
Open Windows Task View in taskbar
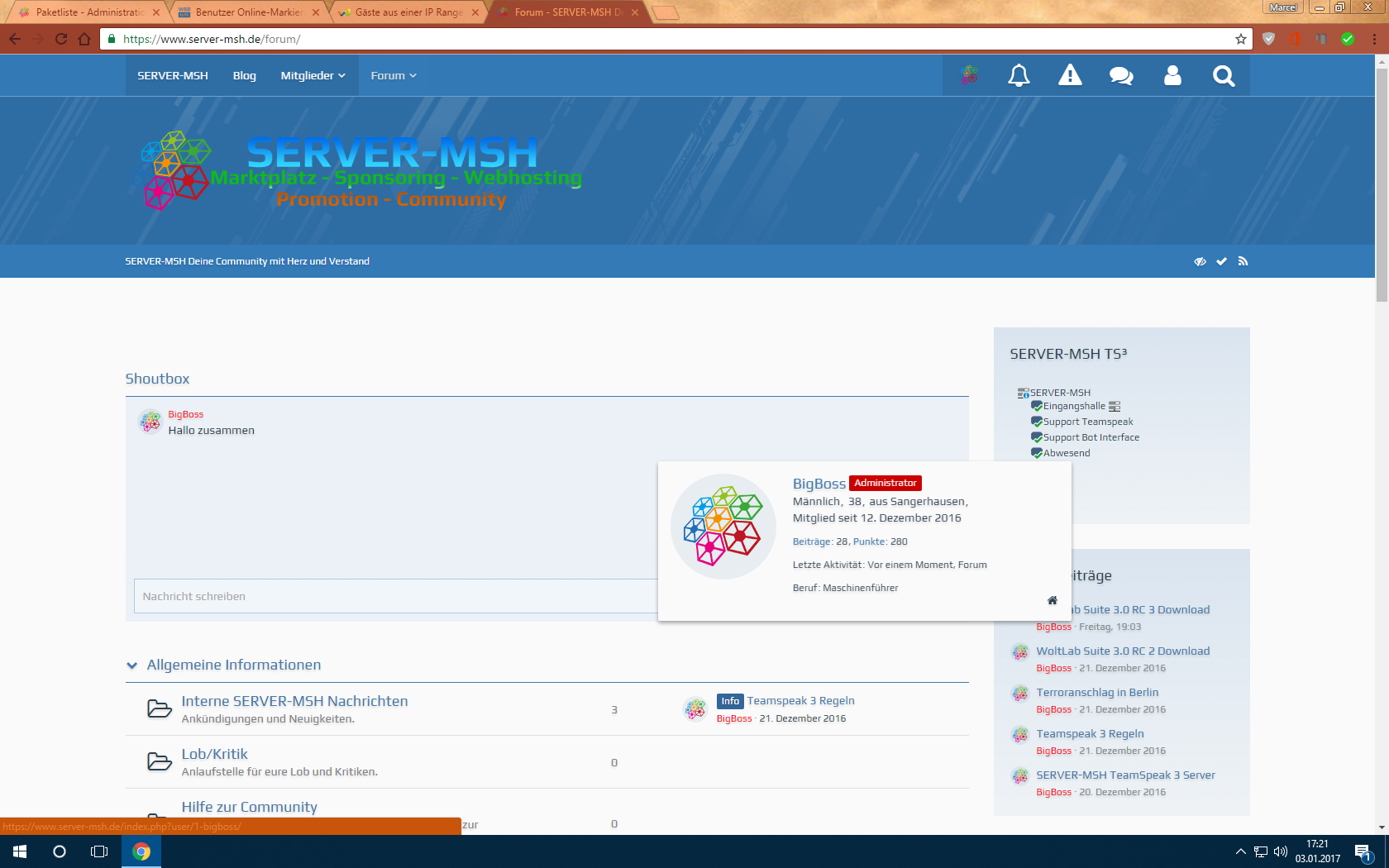coord(99,851)
